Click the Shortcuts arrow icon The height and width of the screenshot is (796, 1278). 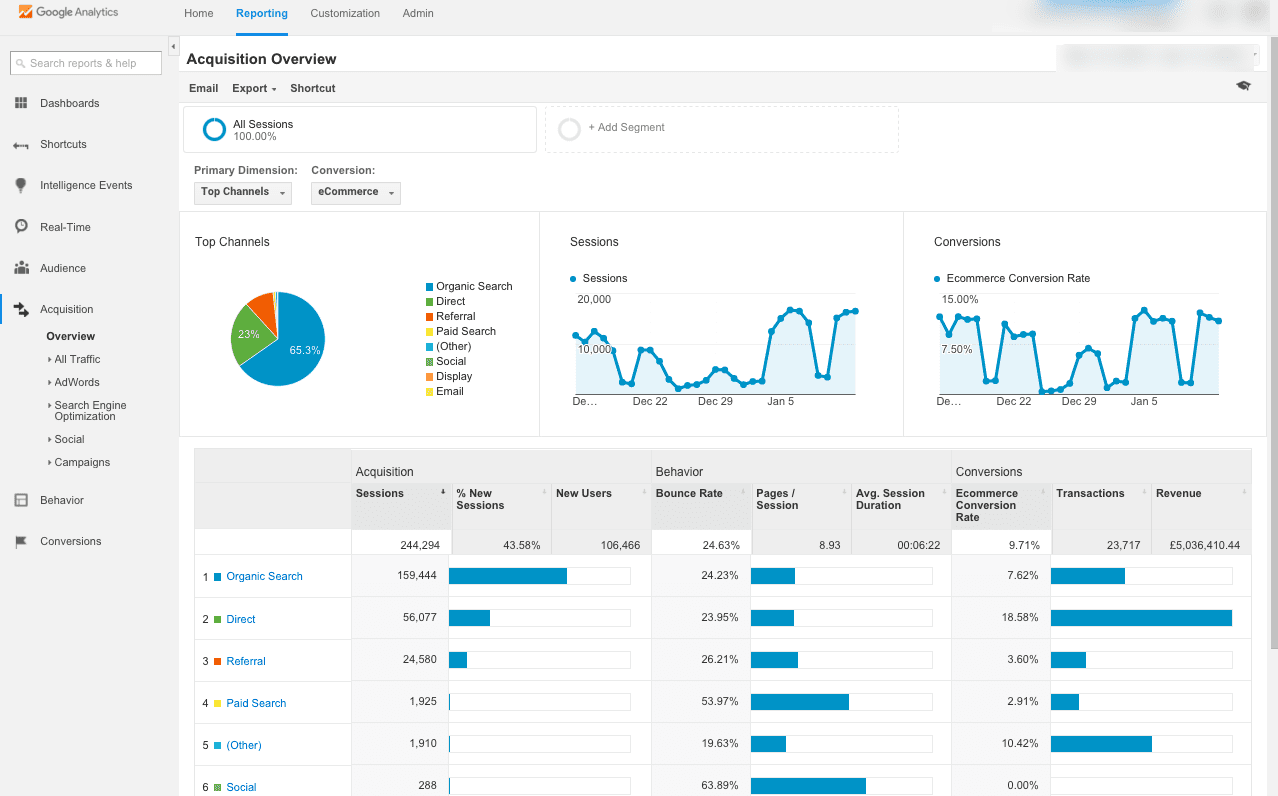pyautogui.click(x=21, y=145)
